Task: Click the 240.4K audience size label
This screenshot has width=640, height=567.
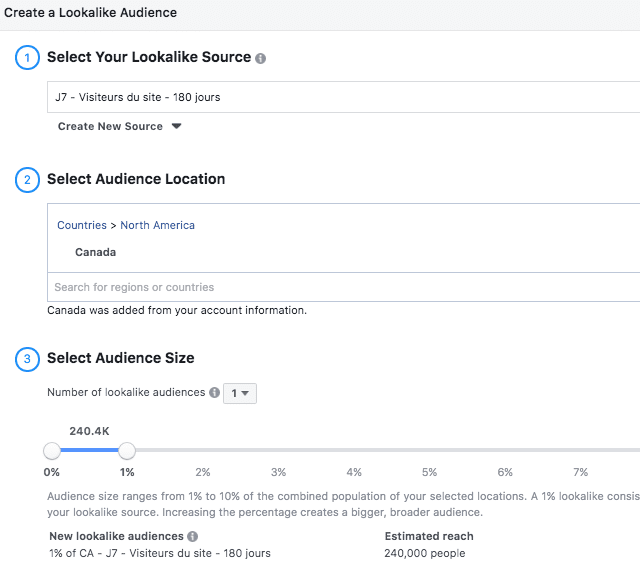Action: point(89,431)
